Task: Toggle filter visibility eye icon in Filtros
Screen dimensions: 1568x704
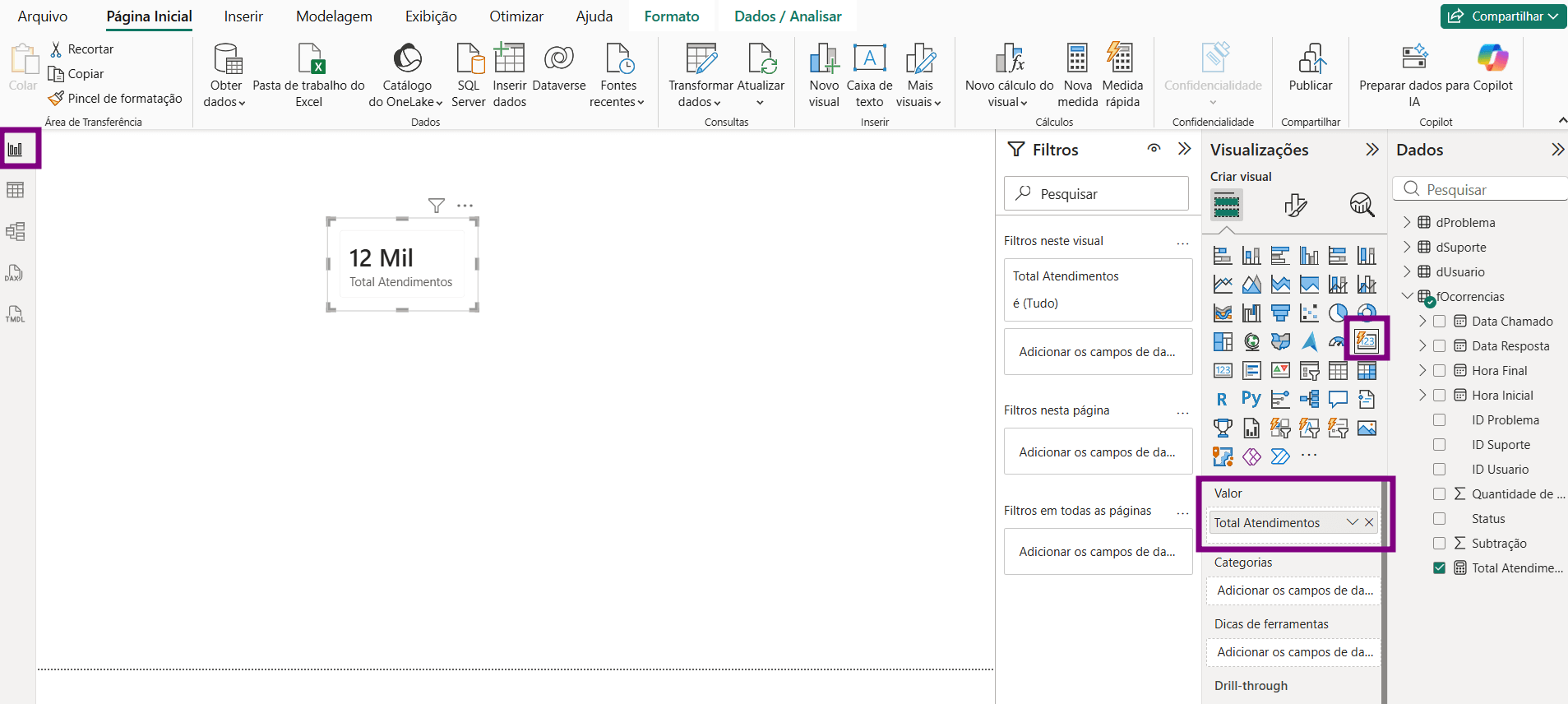Action: click(x=1154, y=149)
